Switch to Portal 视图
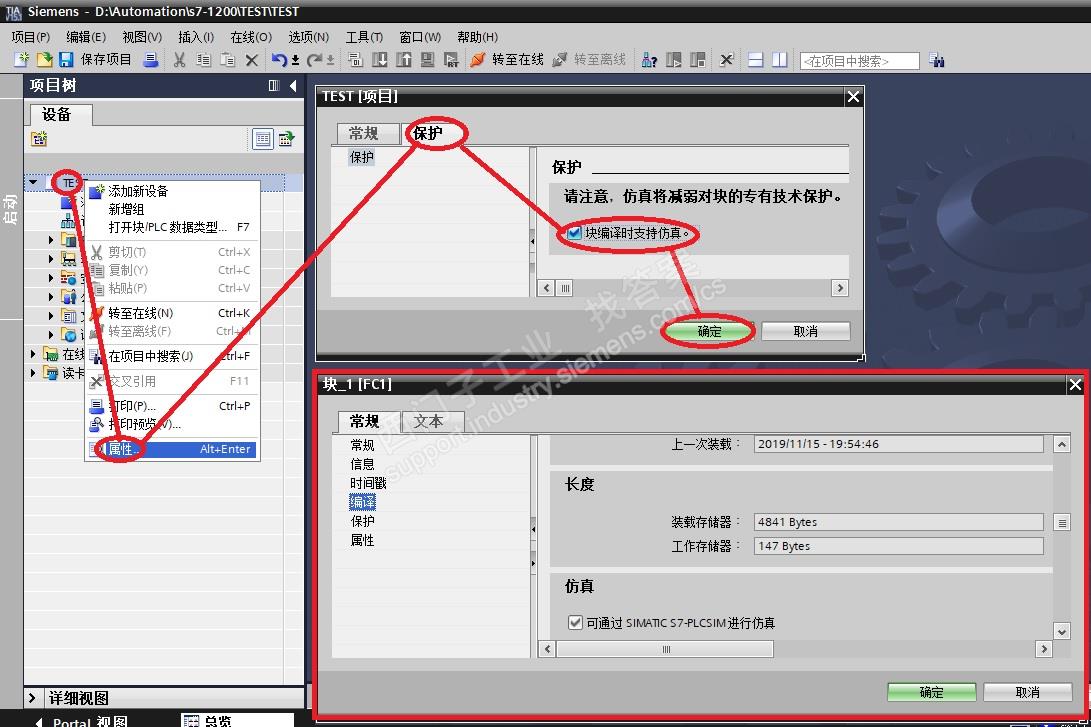Image resolution: width=1091 pixels, height=727 pixels. click(x=90, y=721)
